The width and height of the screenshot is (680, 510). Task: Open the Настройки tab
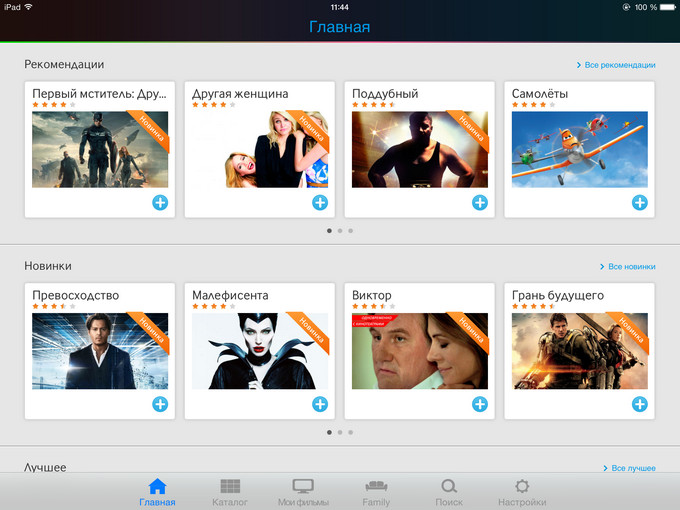point(522,492)
